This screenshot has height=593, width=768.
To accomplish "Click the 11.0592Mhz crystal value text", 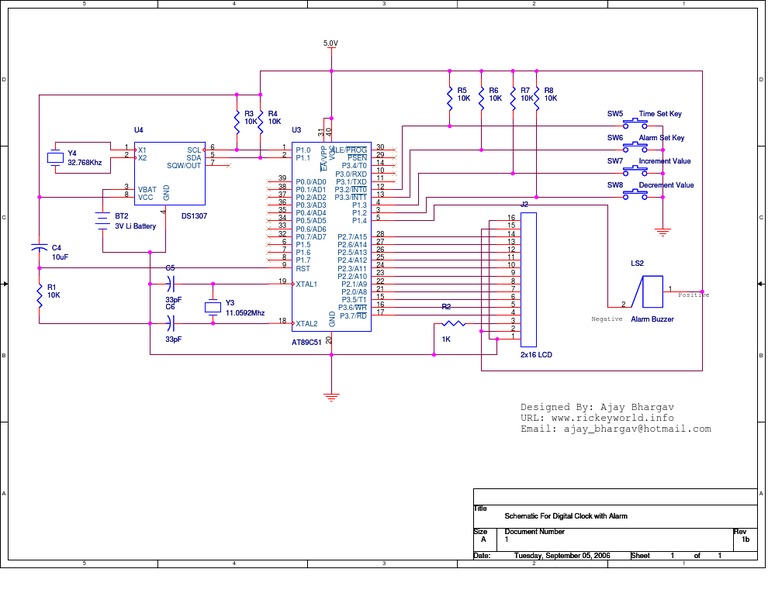I will tap(245, 313).
